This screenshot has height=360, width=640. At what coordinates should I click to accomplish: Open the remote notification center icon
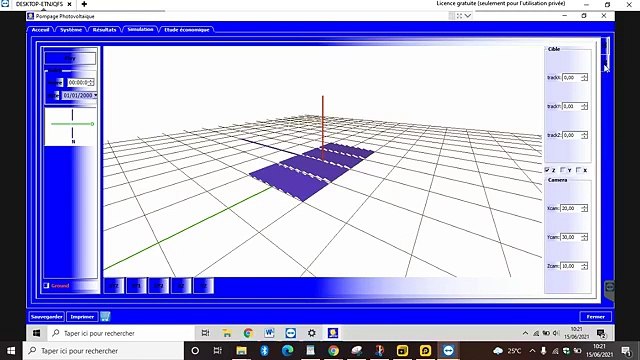[601, 334]
